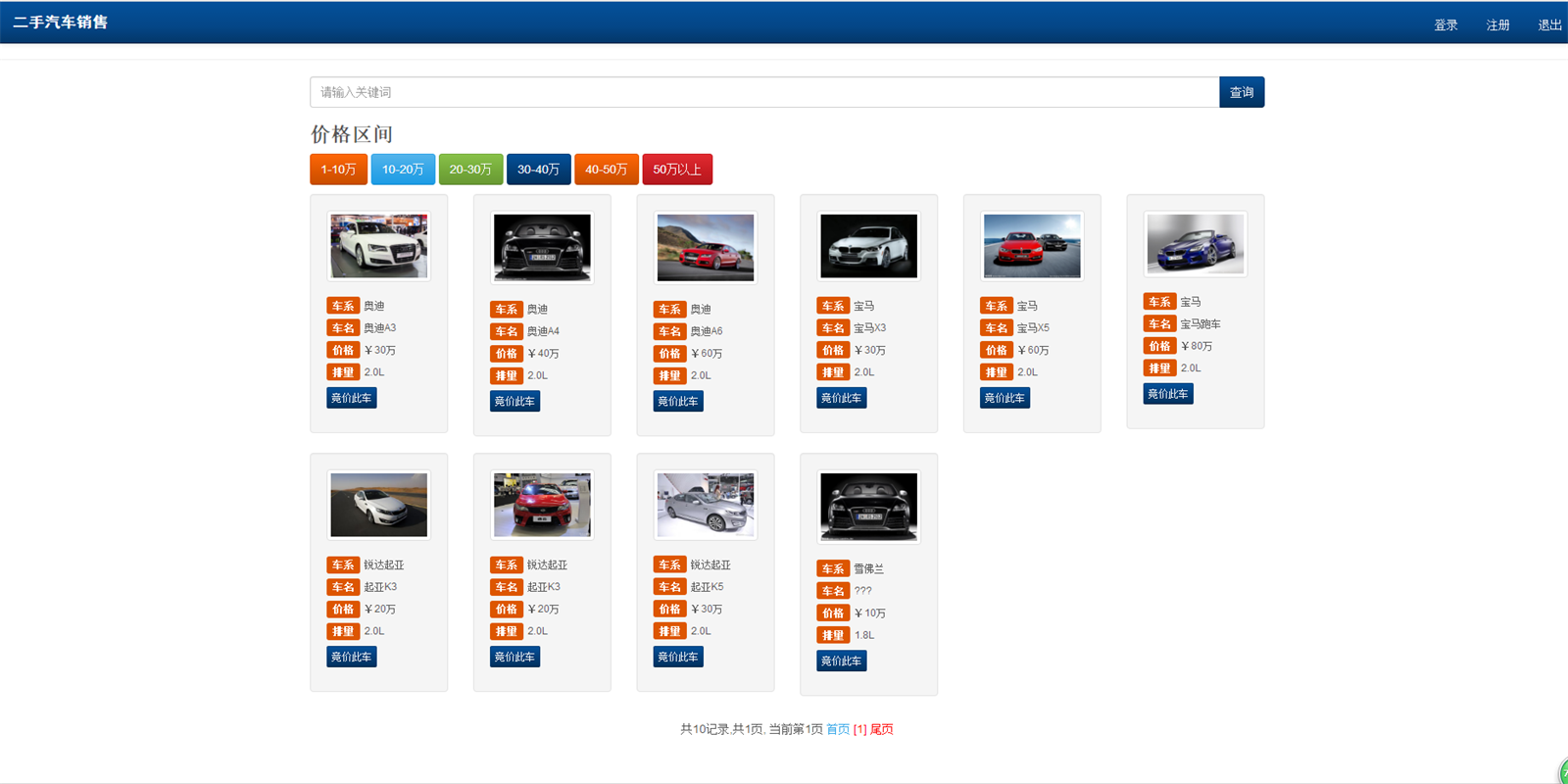Click the 二手汽车销售 site title
The width and height of the screenshot is (1568, 784).
[61, 23]
